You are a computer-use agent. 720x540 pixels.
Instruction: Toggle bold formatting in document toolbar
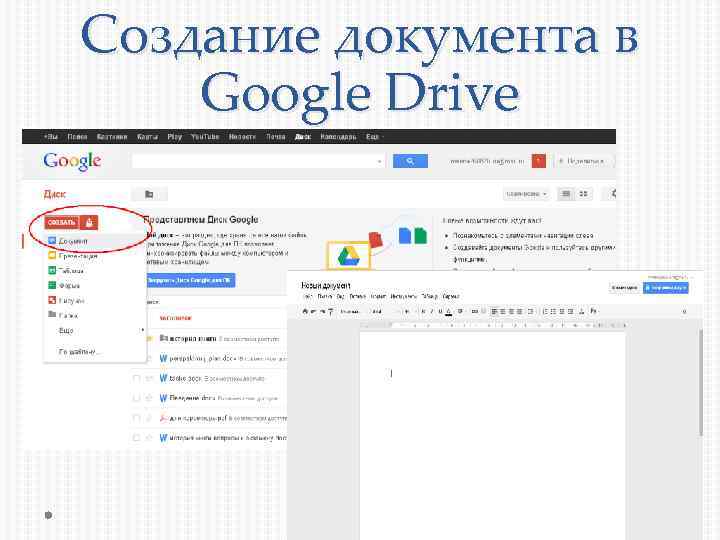pyautogui.click(x=423, y=311)
